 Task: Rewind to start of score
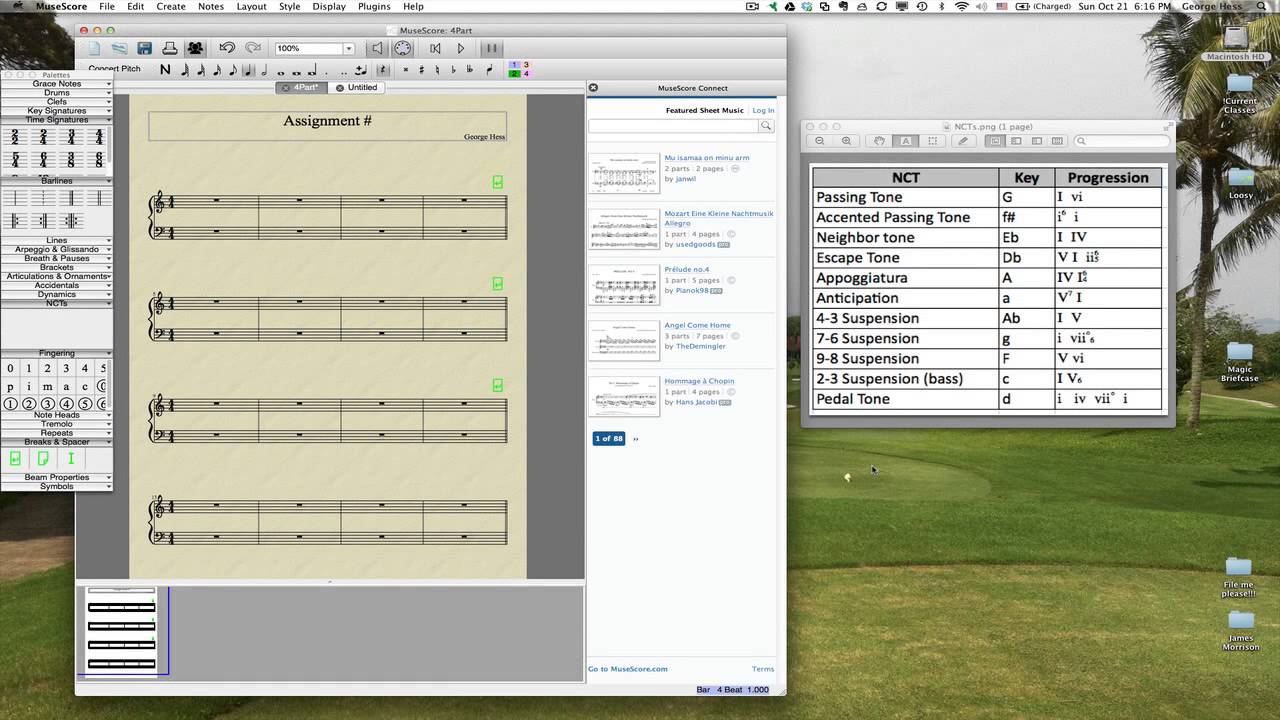tap(435, 48)
